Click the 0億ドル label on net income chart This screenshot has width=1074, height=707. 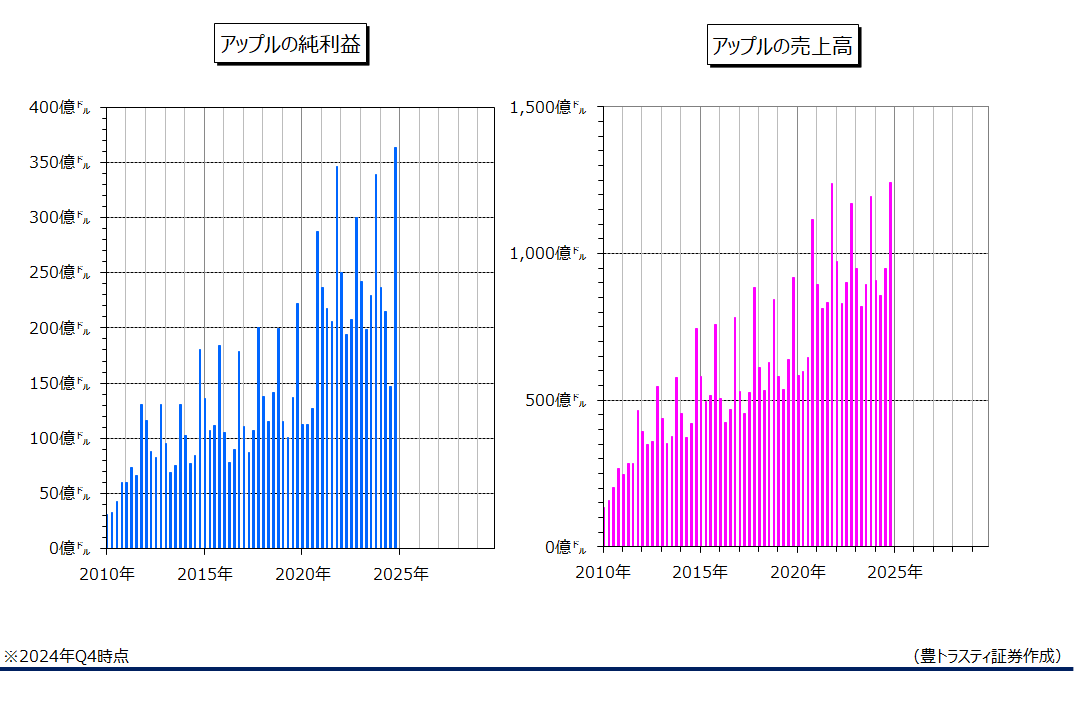click(x=69, y=548)
